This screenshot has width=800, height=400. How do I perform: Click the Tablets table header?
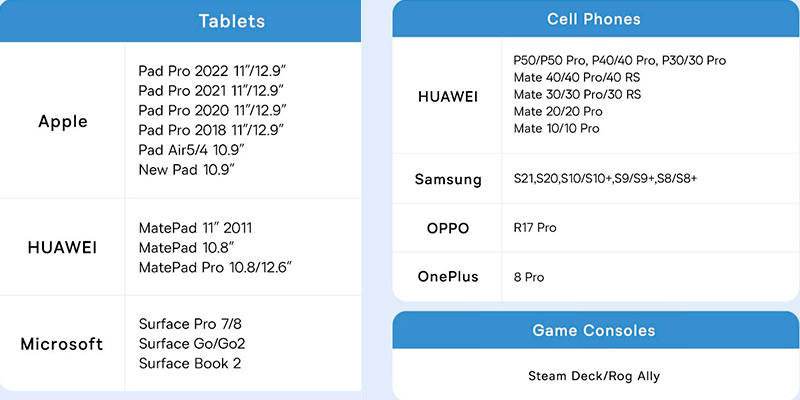tap(231, 21)
